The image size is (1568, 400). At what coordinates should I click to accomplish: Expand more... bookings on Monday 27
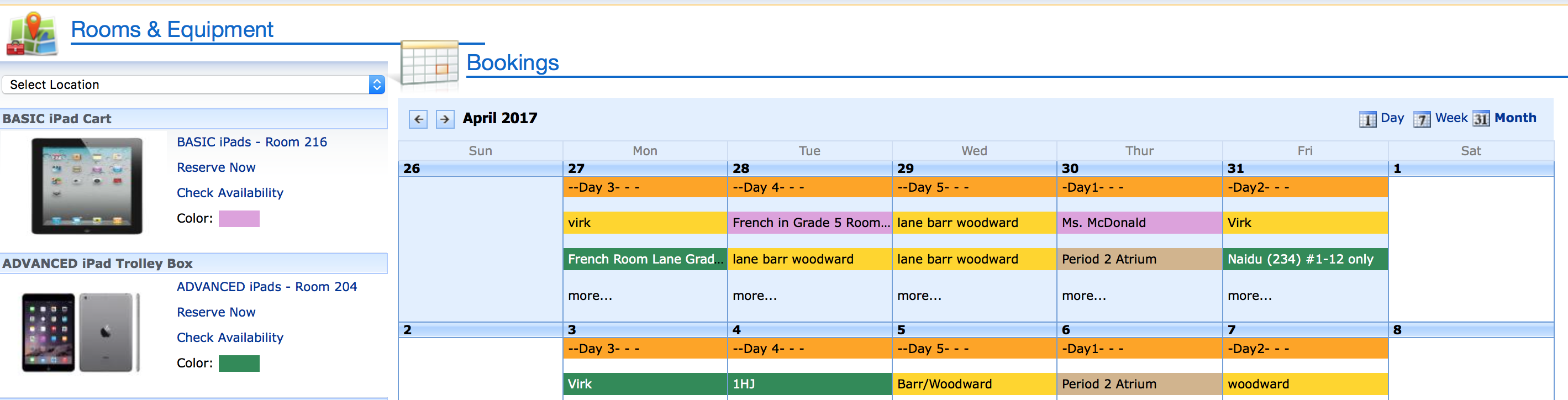(x=590, y=296)
